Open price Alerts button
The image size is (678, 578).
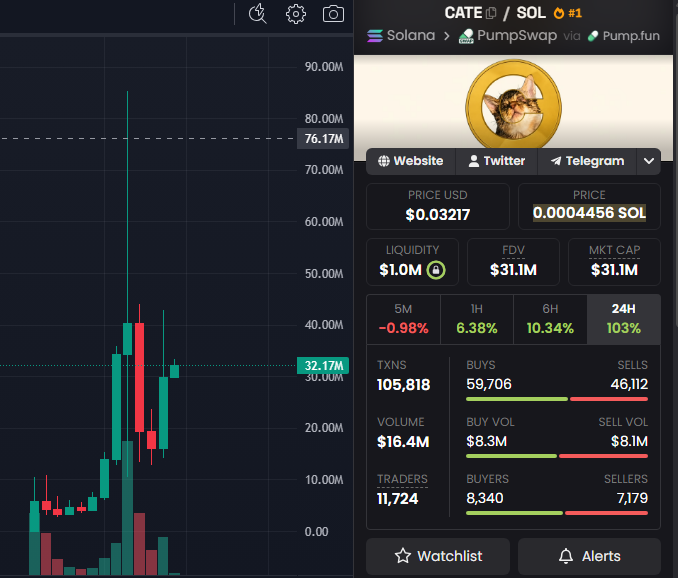[589, 556]
